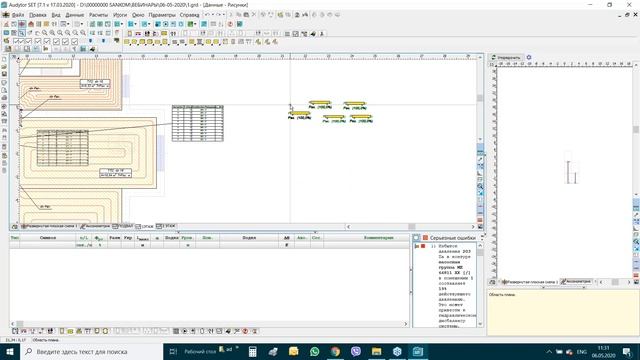This screenshot has width=640, height=360.
Task: Click the zoom-in magnifier toolbar icon
Action: click(x=52, y=33)
